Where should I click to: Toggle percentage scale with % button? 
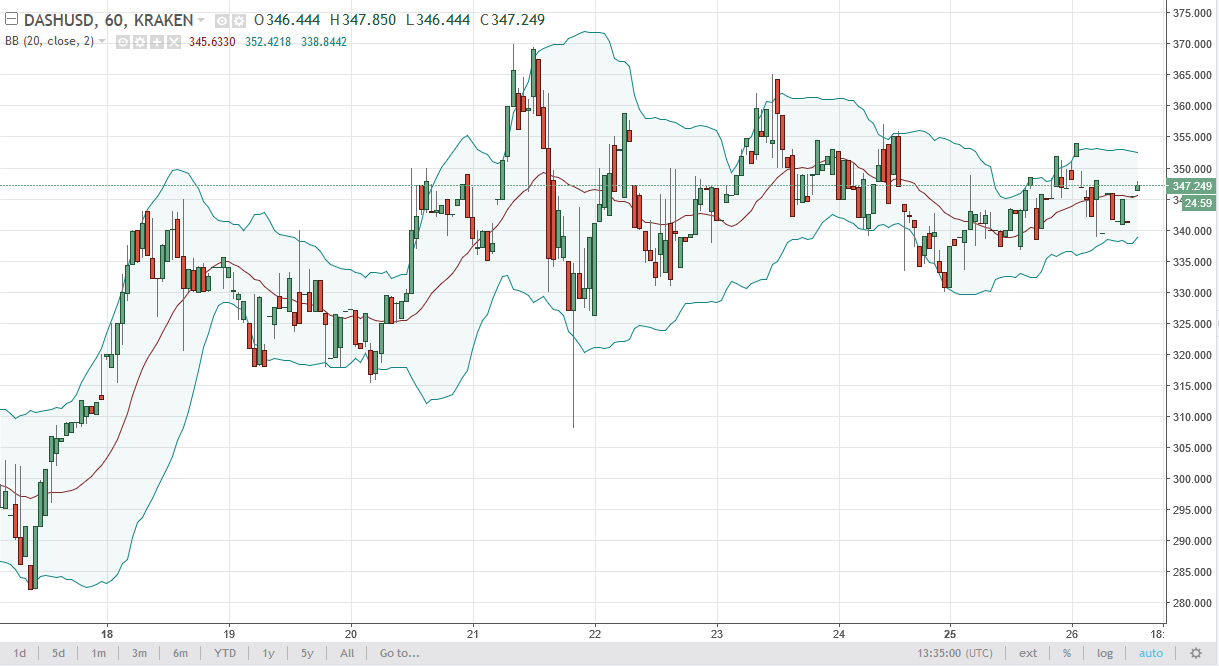pos(1067,653)
